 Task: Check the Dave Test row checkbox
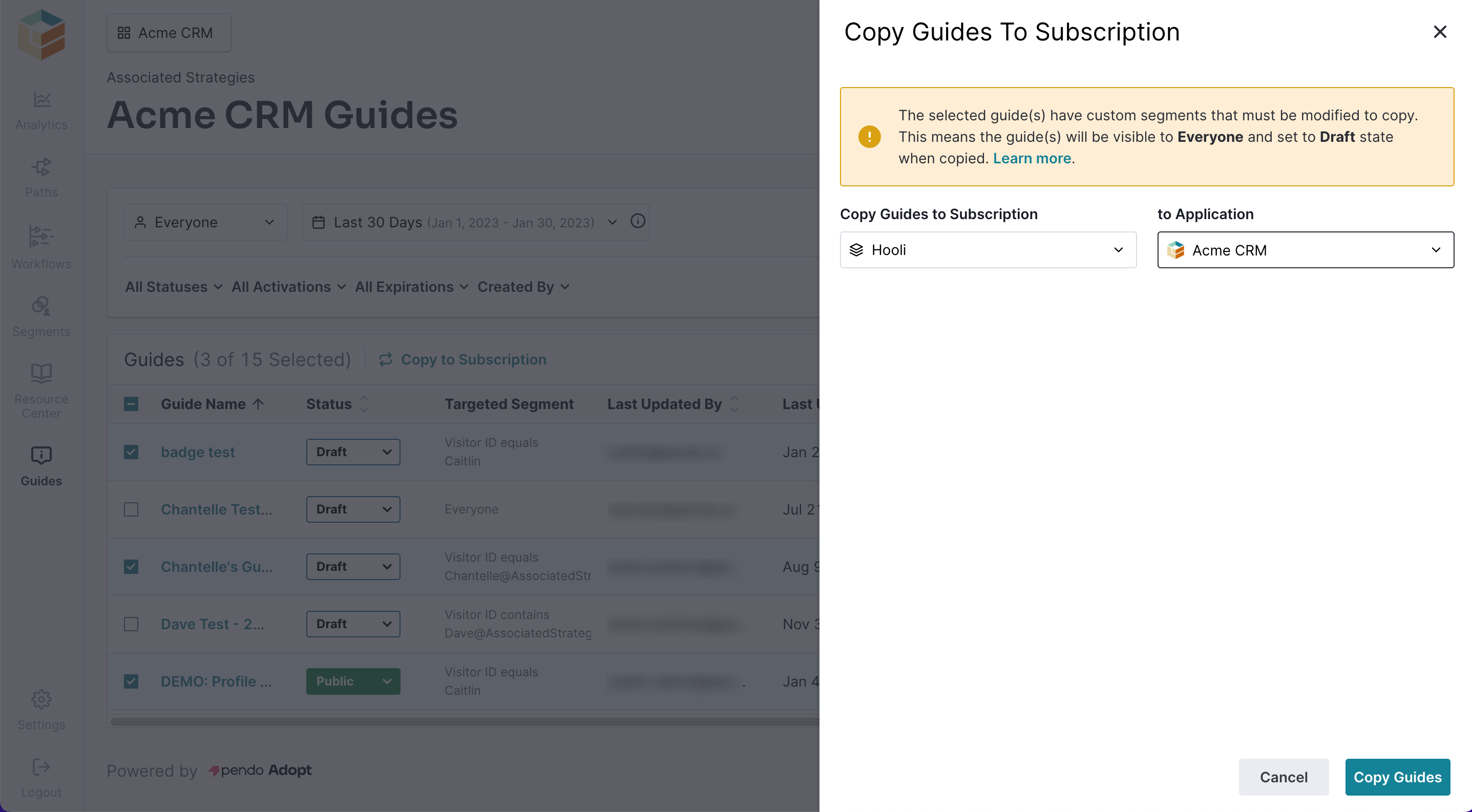click(131, 624)
